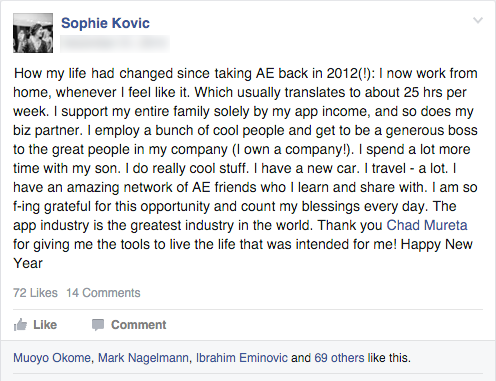Open Muoyo Okome's profile link

(52, 358)
